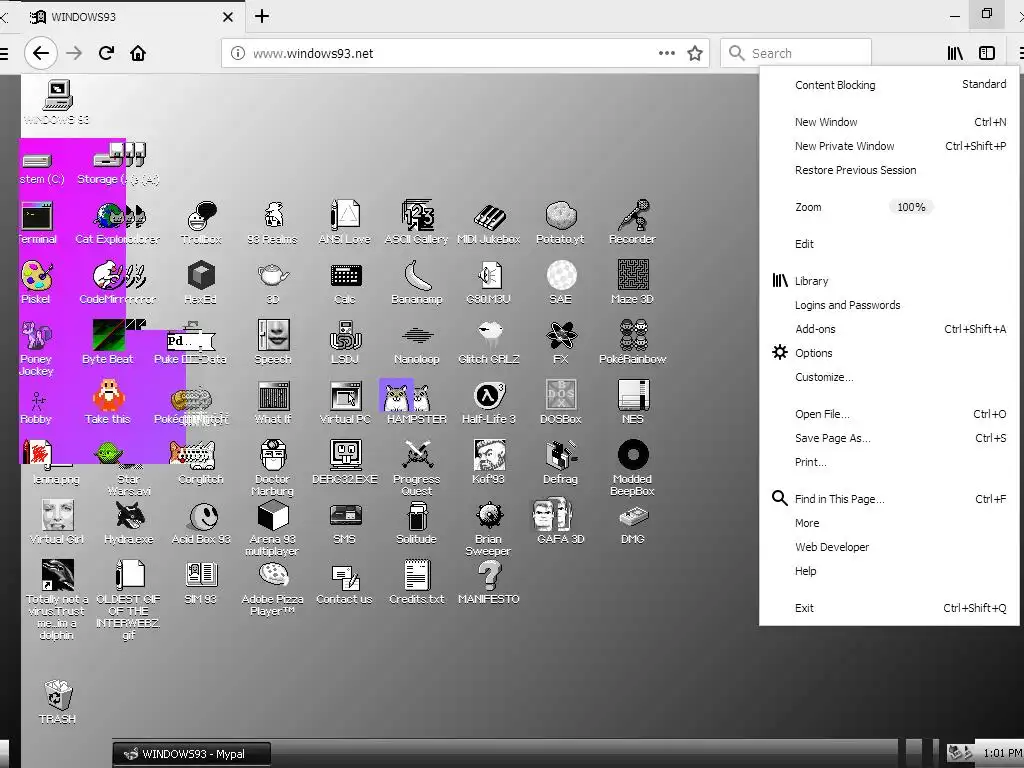
Task: Reload the current page
Action: (x=106, y=53)
